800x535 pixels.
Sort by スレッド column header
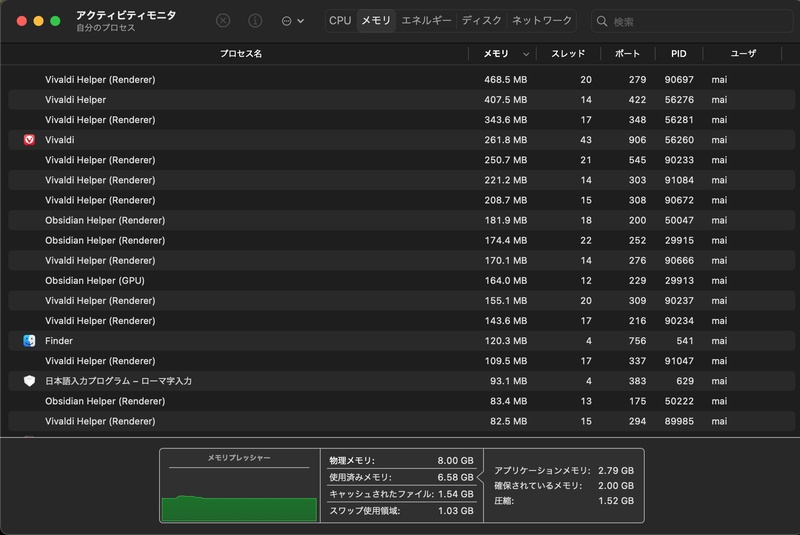click(568, 54)
